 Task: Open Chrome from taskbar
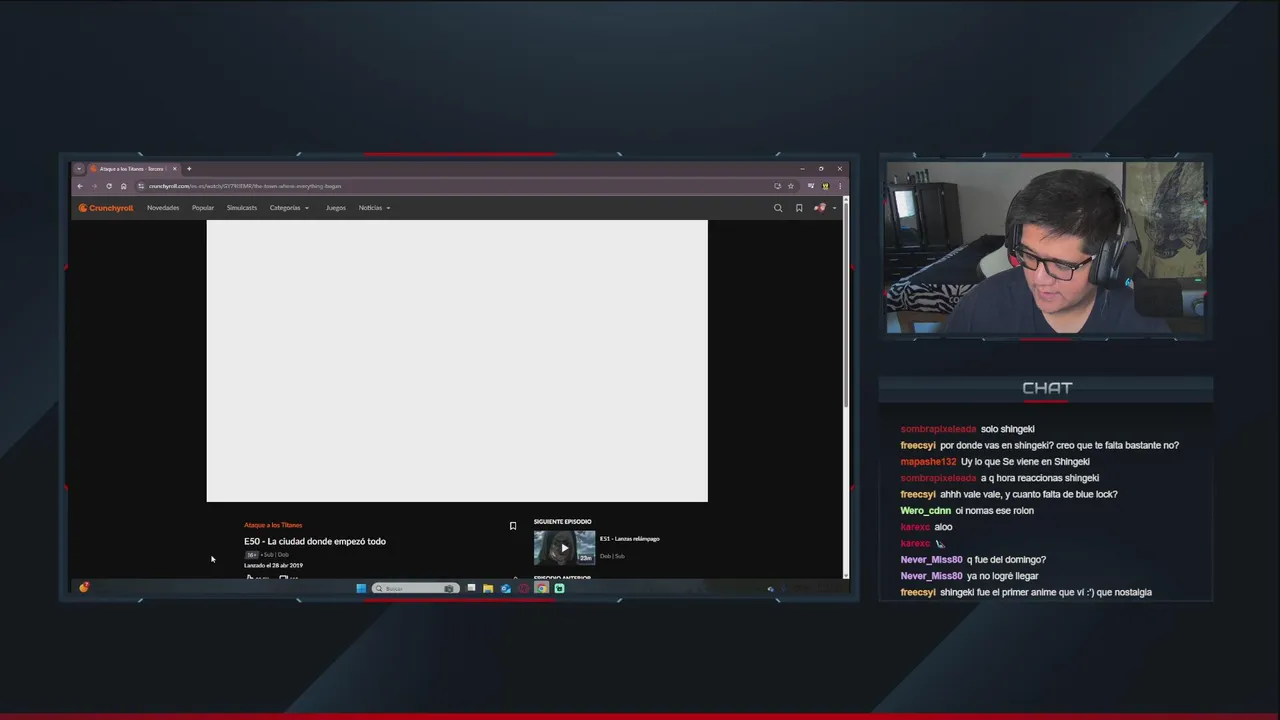tap(541, 588)
